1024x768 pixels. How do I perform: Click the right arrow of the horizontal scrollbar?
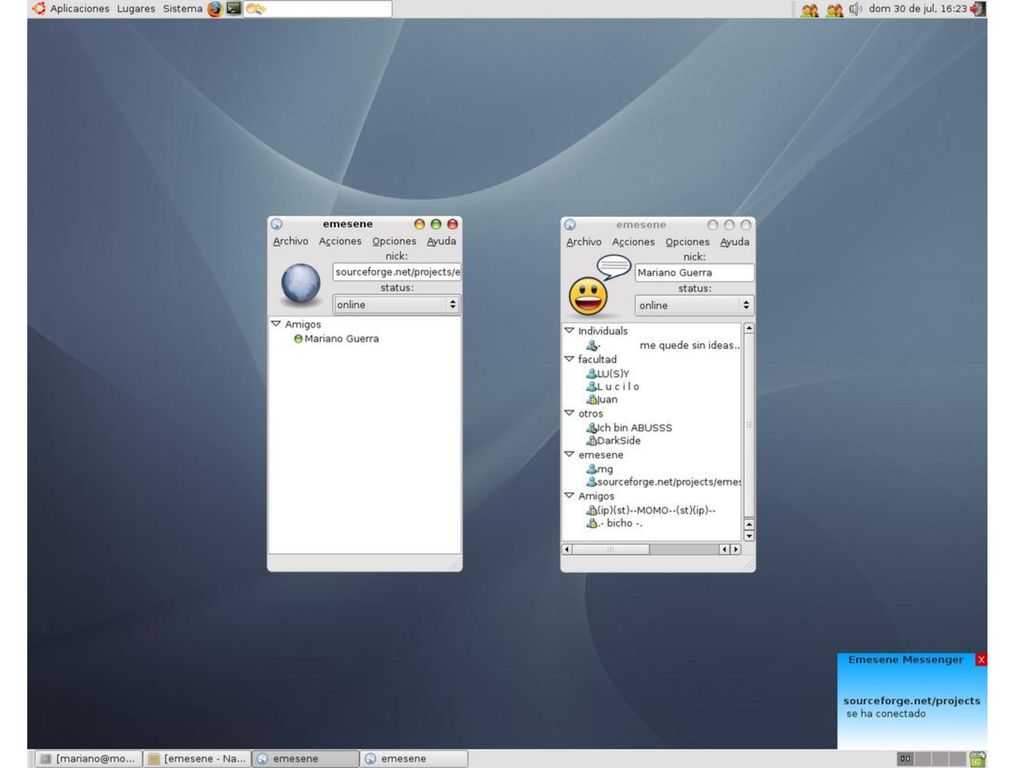point(736,550)
